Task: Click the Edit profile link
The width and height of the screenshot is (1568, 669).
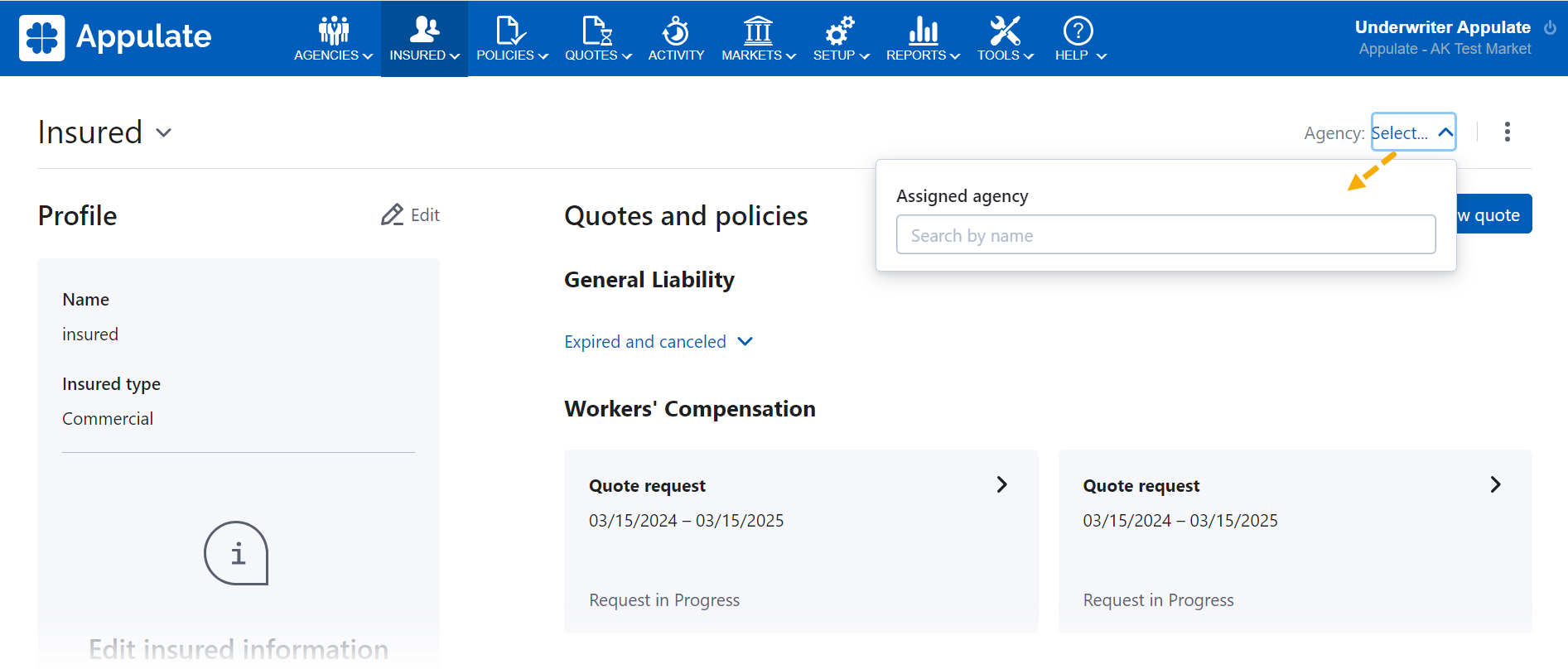Action: point(411,215)
